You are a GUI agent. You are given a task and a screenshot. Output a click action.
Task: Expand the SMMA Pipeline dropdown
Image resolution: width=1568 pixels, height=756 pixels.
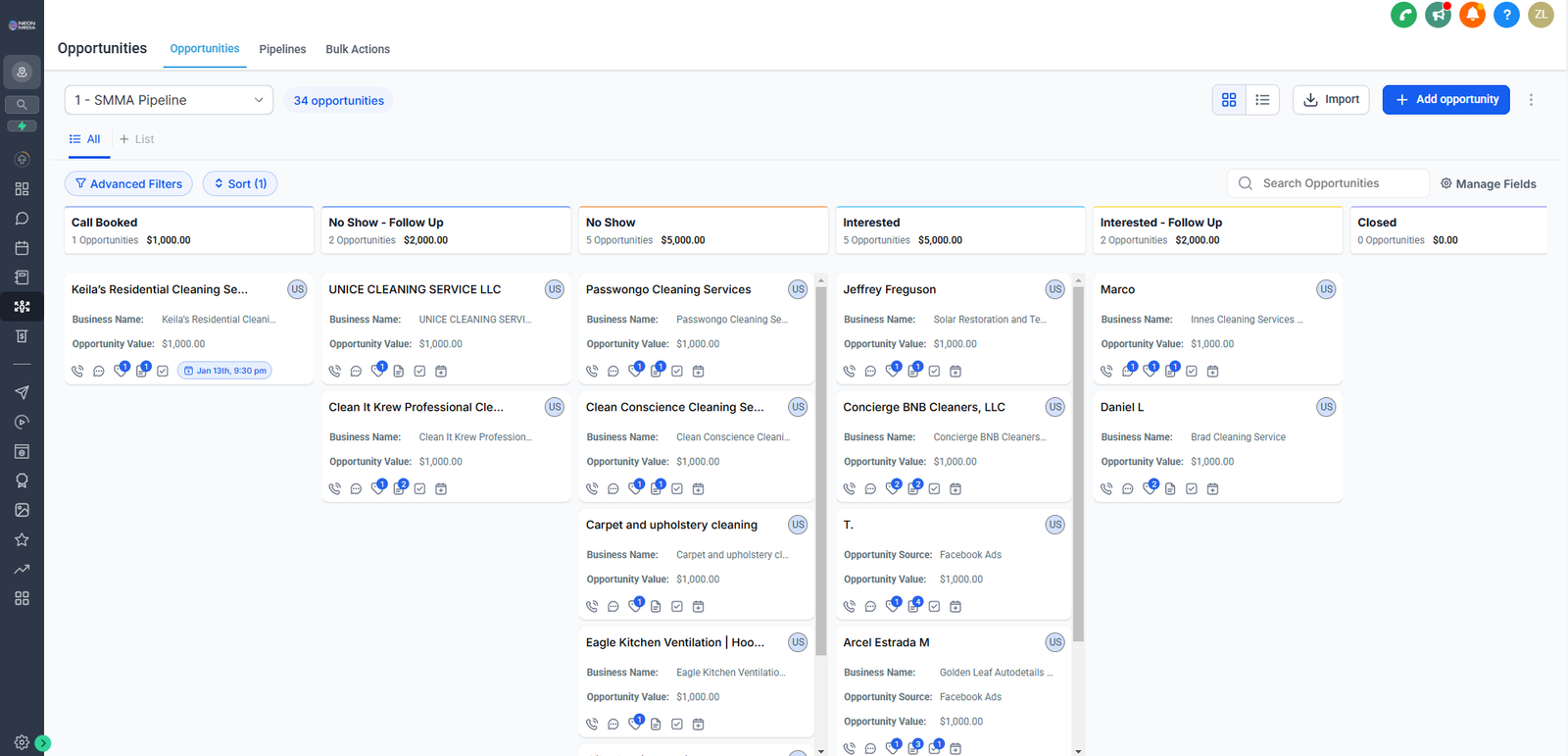170,100
